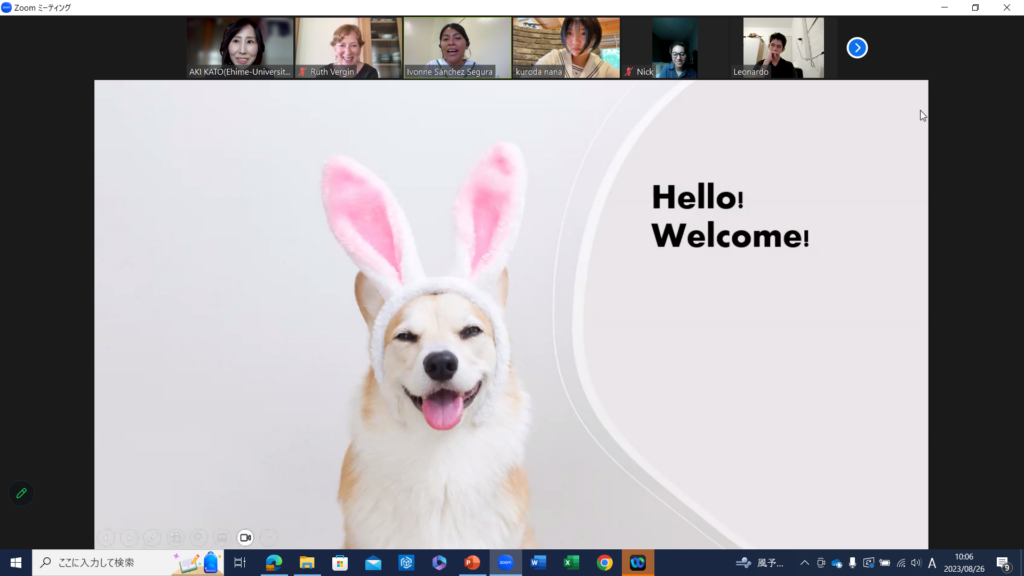
Task: Open the Windows Start menu
Action: click(16, 562)
